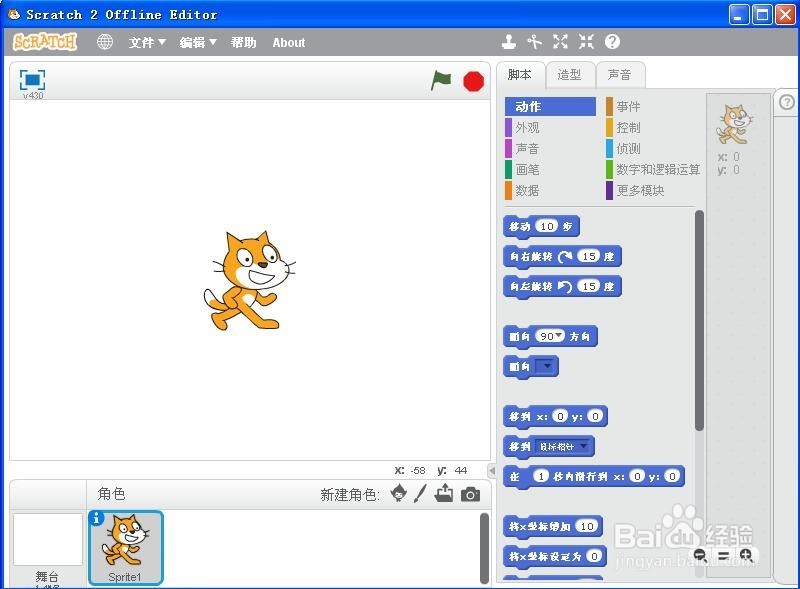Select the 数字和逻辑运算 block category
The image size is (800, 589).
coord(653,169)
